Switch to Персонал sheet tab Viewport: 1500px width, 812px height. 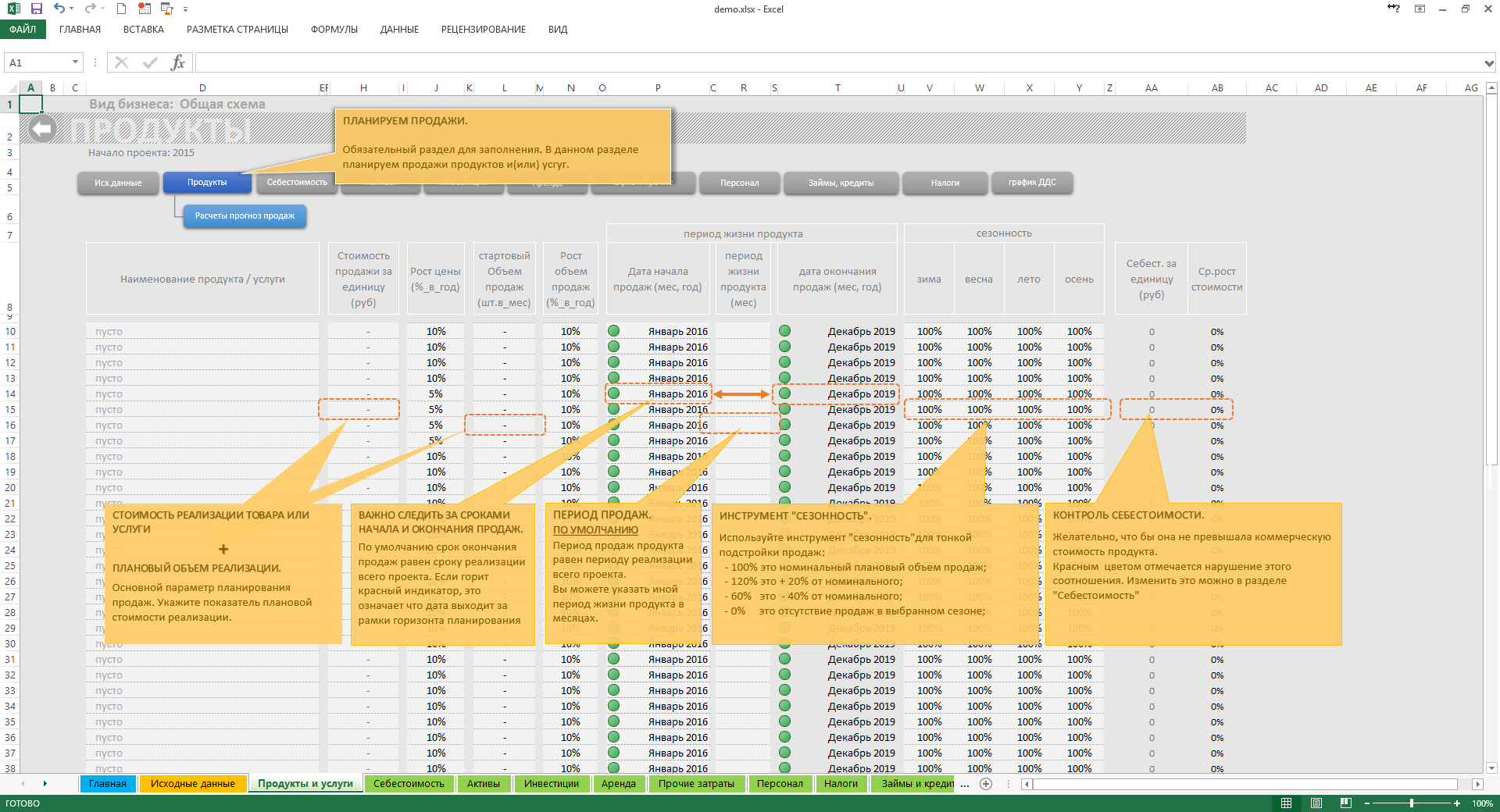click(780, 784)
